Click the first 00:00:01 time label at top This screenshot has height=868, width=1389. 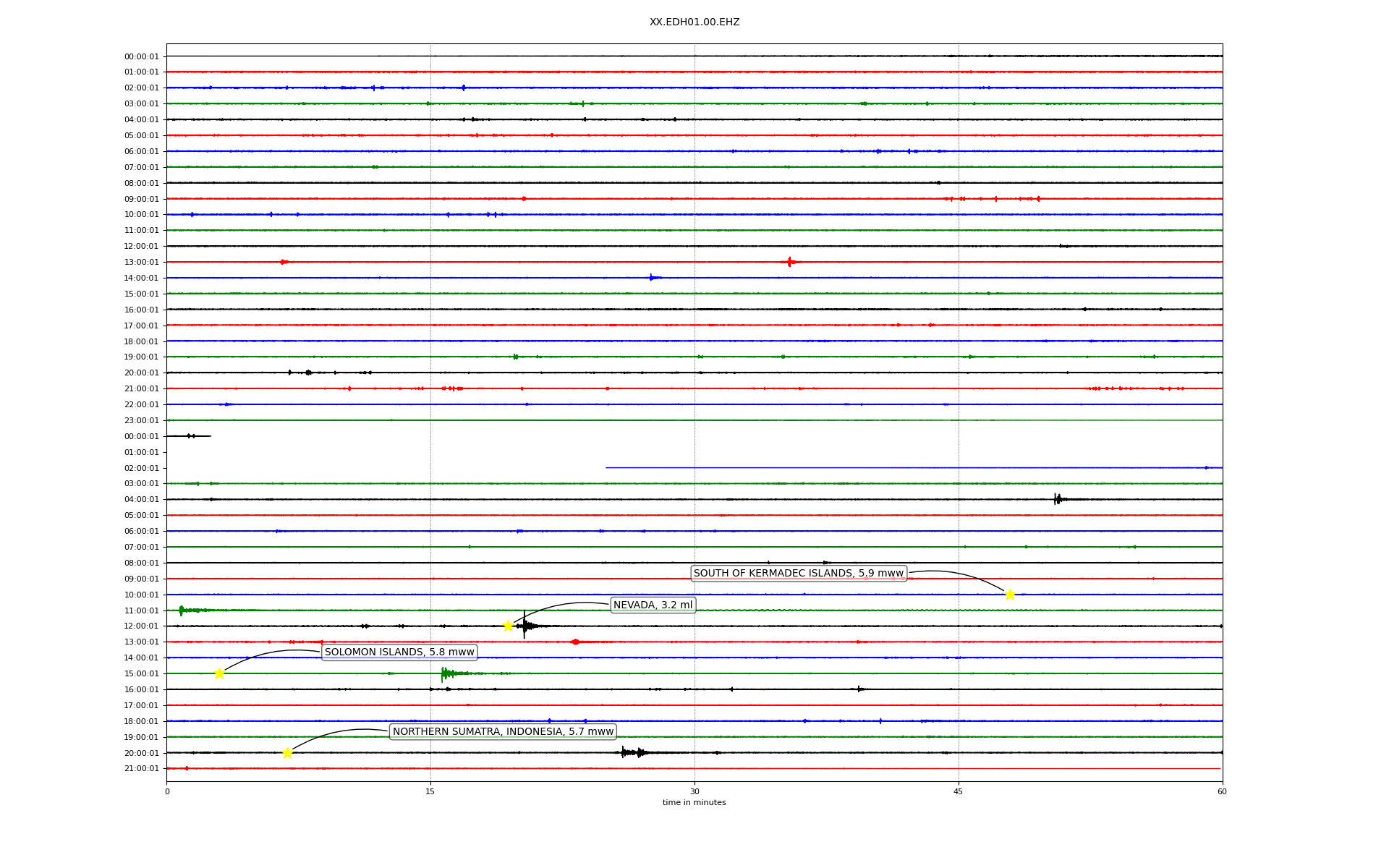(141, 56)
